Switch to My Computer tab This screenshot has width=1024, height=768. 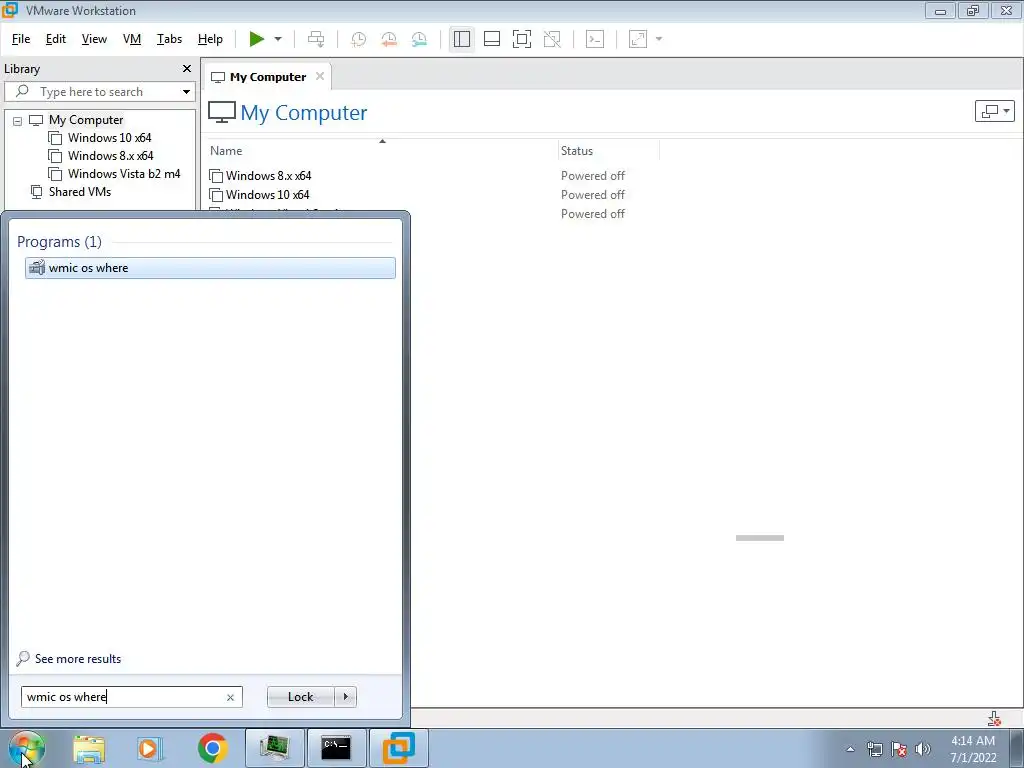coord(268,77)
